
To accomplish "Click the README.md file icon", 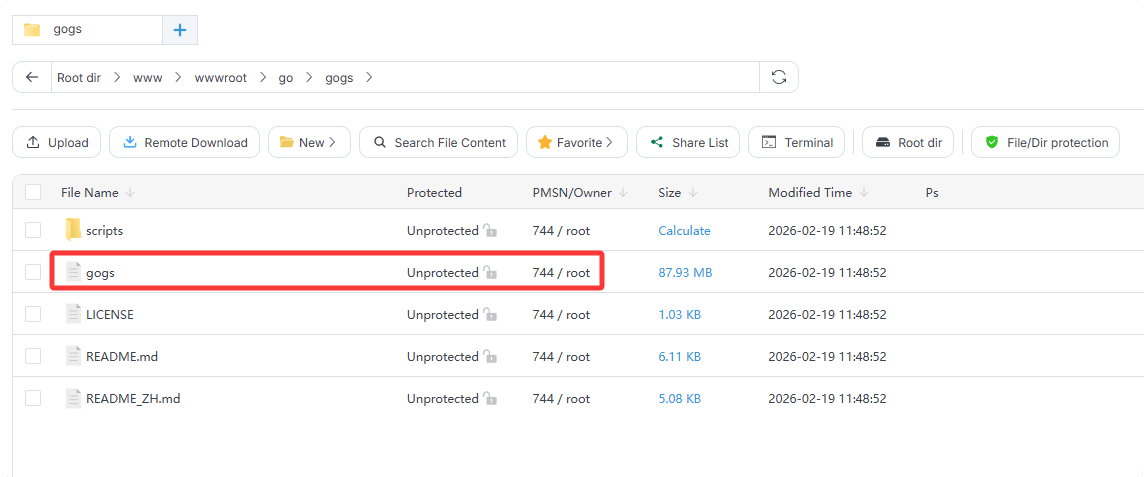I will click(x=73, y=356).
